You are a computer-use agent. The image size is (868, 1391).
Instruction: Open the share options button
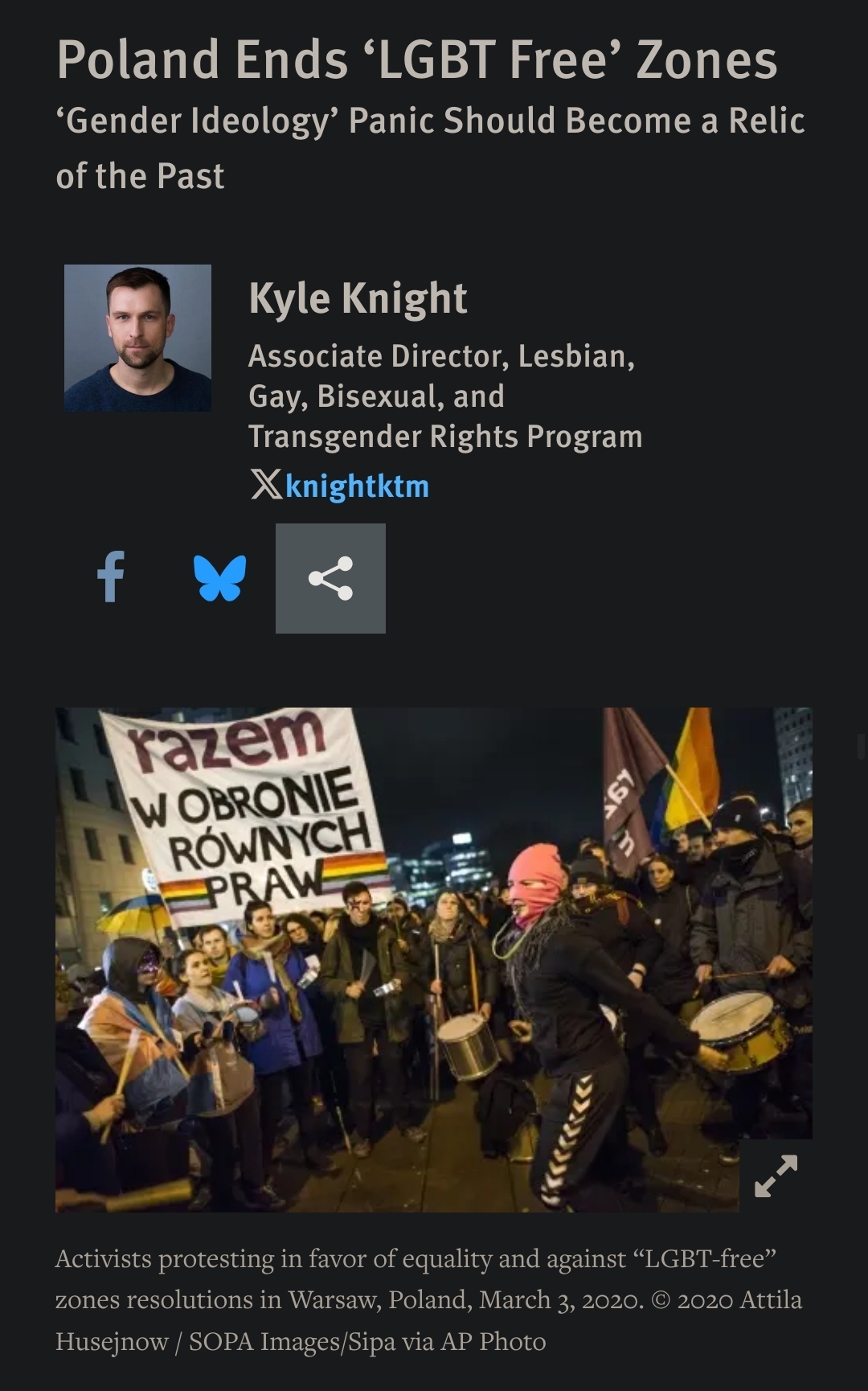(x=330, y=578)
